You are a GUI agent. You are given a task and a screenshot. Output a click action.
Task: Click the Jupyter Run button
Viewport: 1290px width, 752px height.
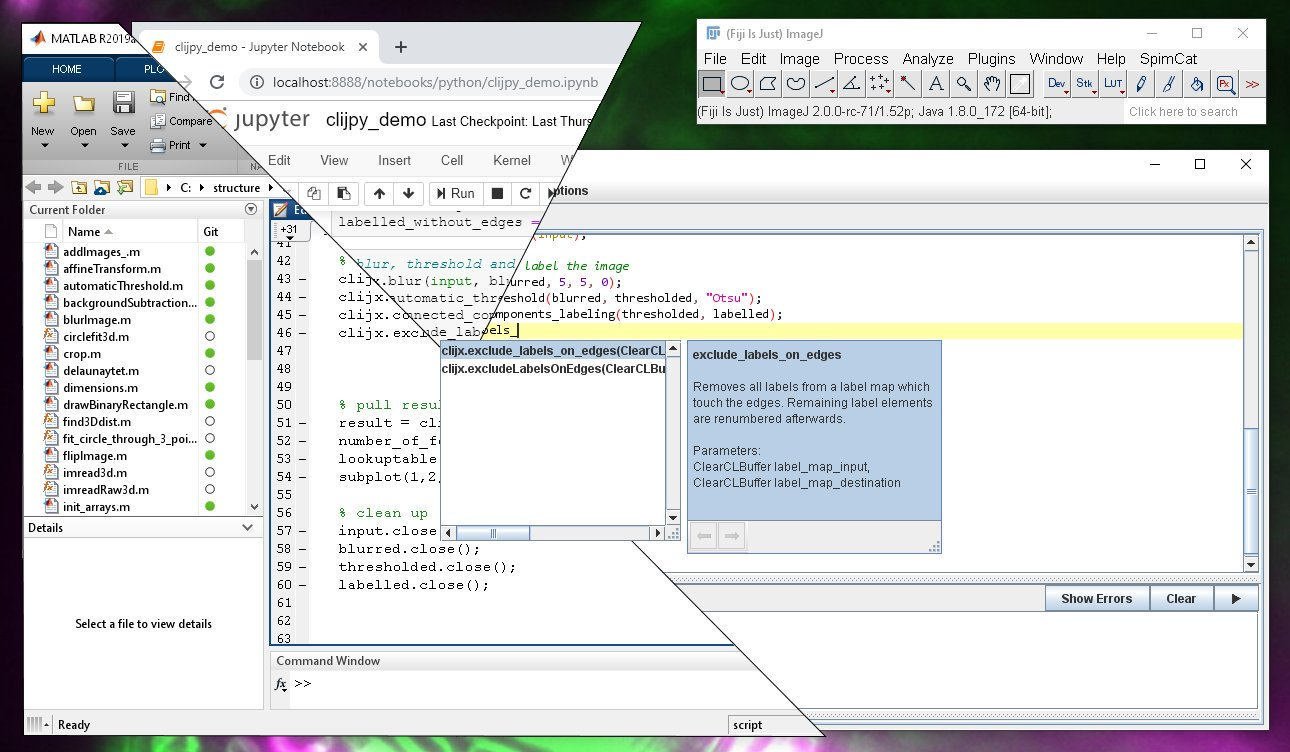454,193
